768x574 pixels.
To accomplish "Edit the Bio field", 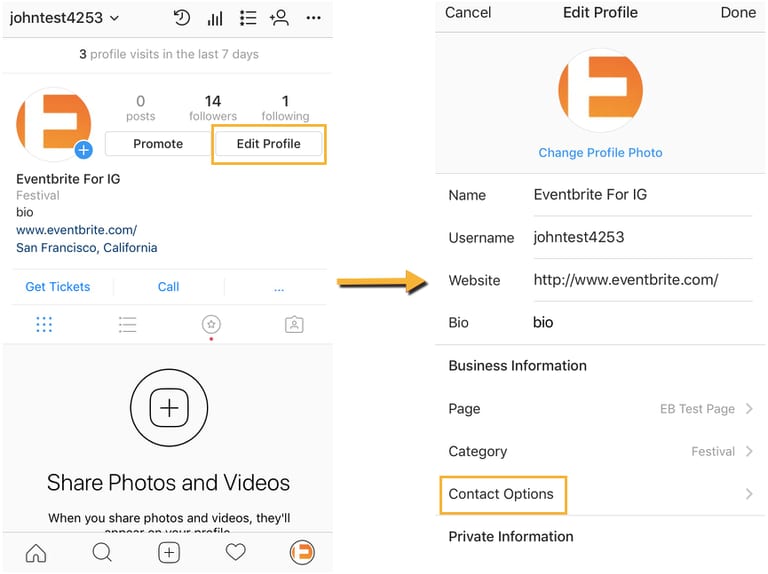I will (x=643, y=322).
